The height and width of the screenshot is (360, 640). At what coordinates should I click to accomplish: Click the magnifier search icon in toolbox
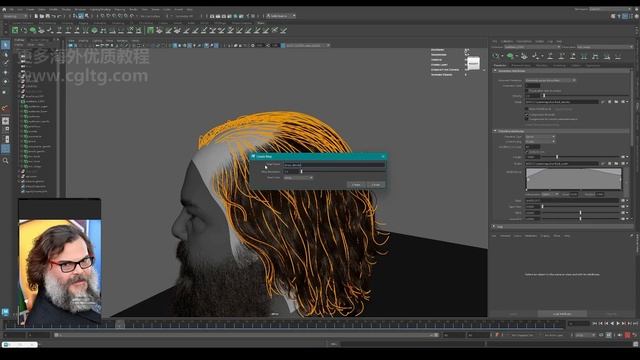pyautogui.click(x=5, y=161)
